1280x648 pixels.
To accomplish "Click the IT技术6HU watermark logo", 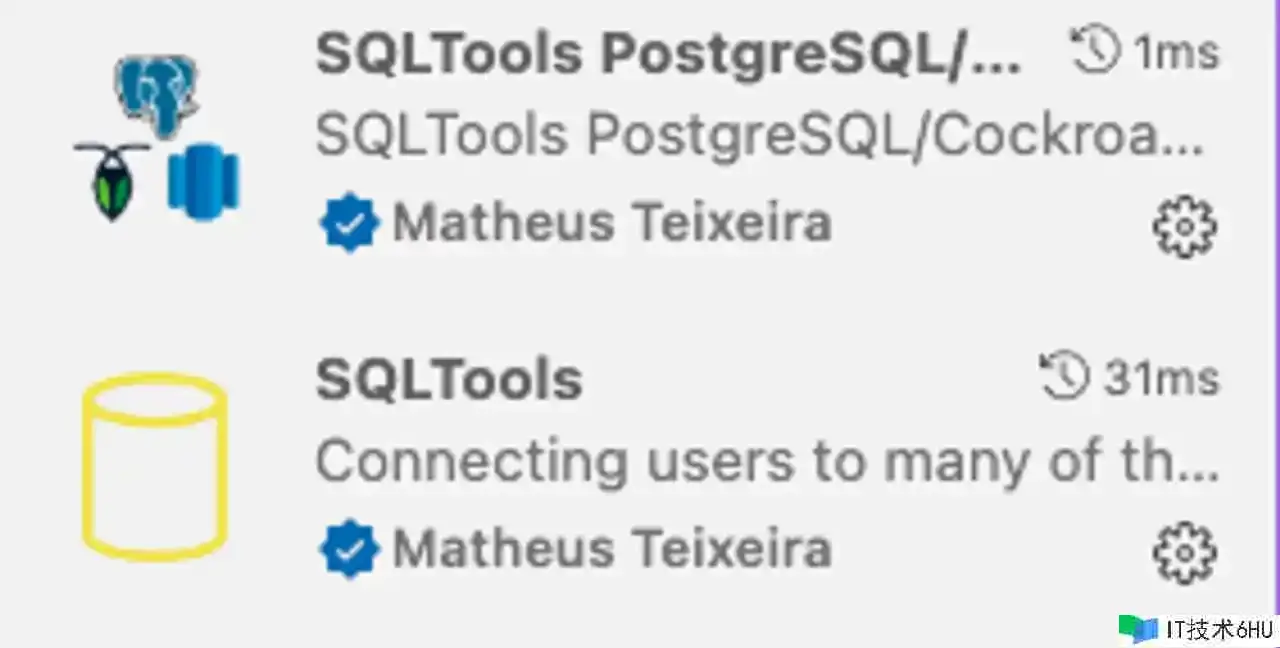I will [x=1138, y=628].
